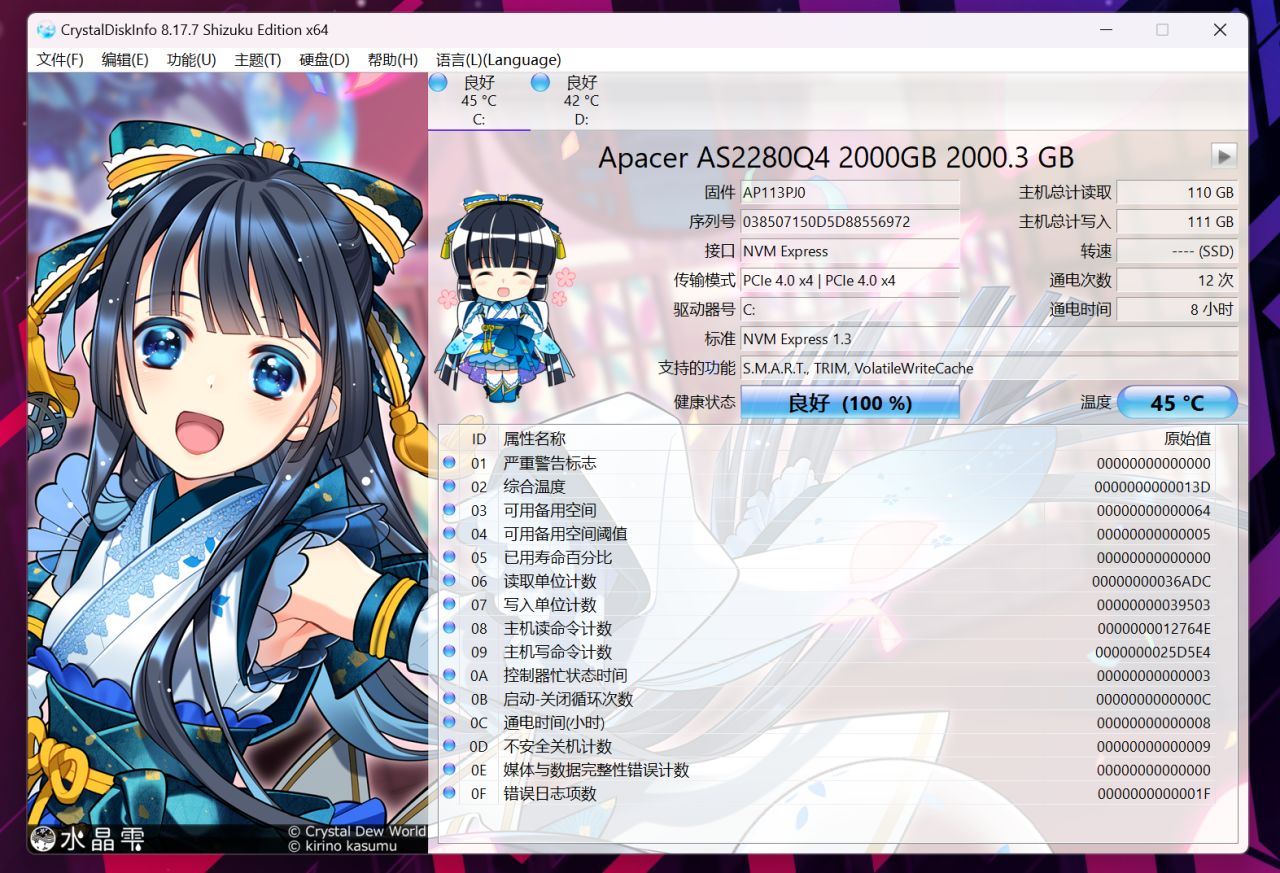Click the power on count 12 次 value
The width and height of the screenshot is (1280, 873).
click(x=1177, y=280)
